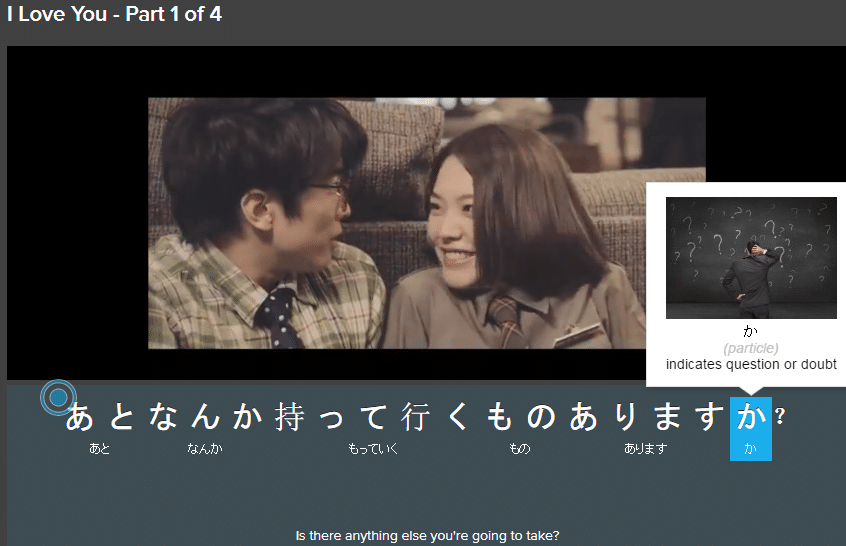The height and width of the screenshot is (546, 846).
Task: Click the か reading in the blue box
Action: tap(750, 450)
